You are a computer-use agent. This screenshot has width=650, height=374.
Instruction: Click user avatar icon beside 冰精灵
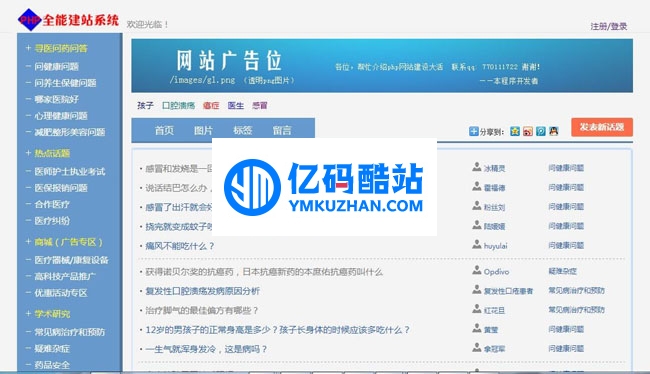click(477, 167)
